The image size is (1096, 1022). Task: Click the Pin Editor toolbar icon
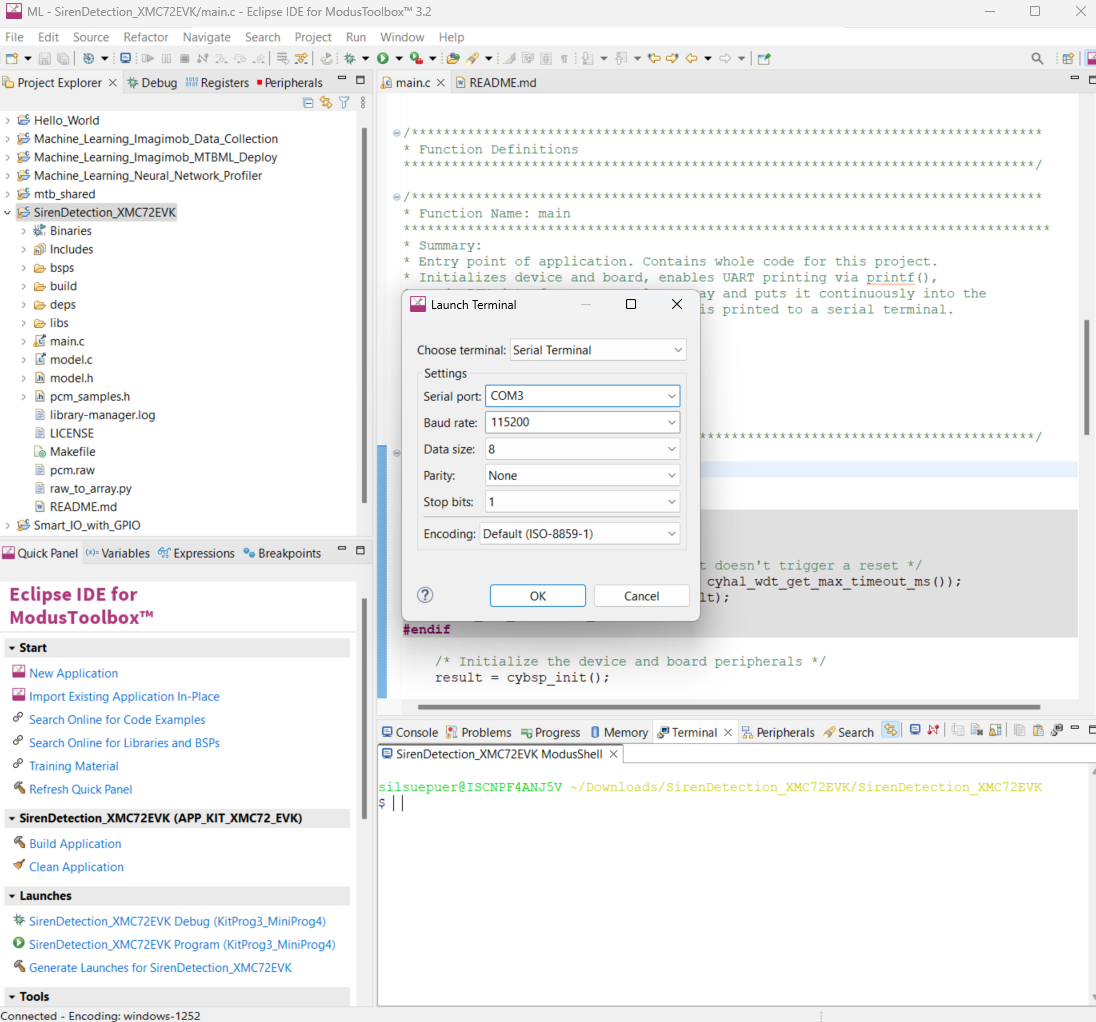pyautogui.click(x=764, y=59)
